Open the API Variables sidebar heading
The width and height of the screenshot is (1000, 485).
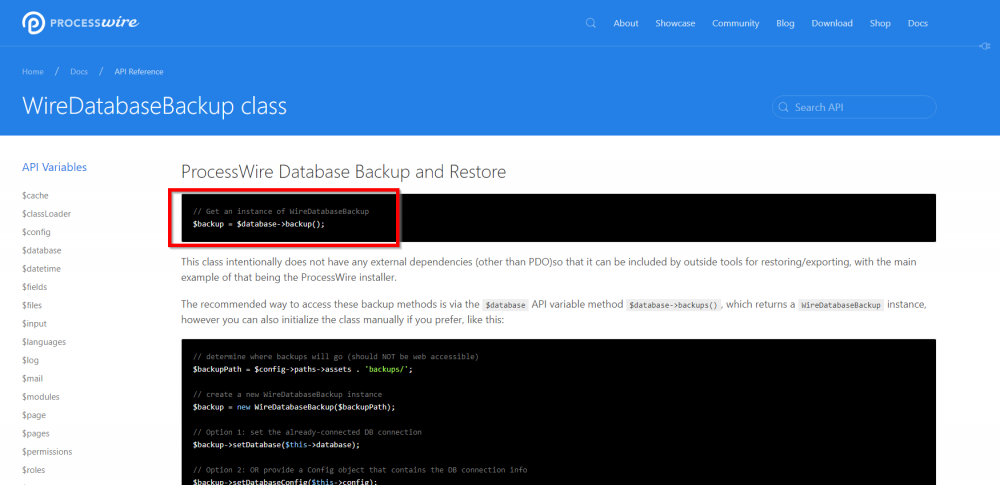coord(54,167)
